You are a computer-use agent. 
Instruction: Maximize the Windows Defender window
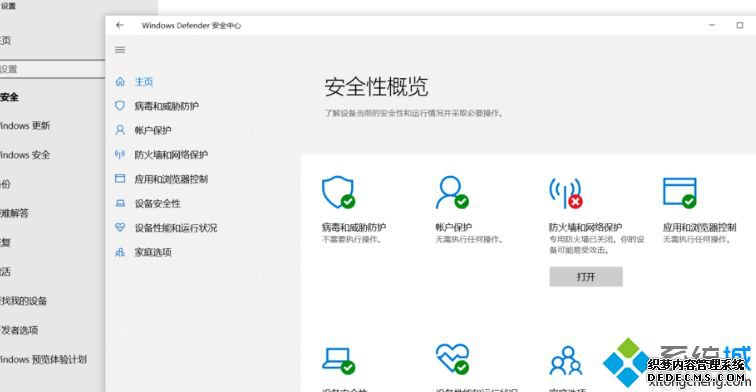tap(740, 25)
